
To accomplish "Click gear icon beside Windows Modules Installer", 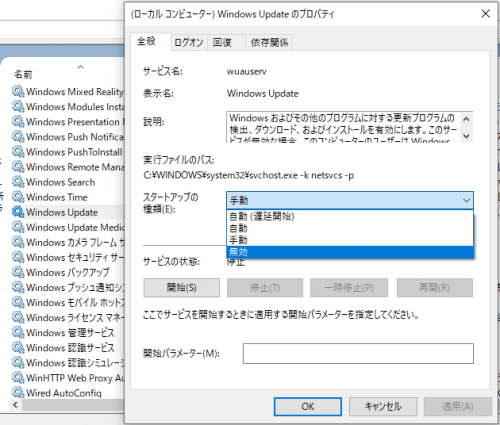I will (18, 106).
